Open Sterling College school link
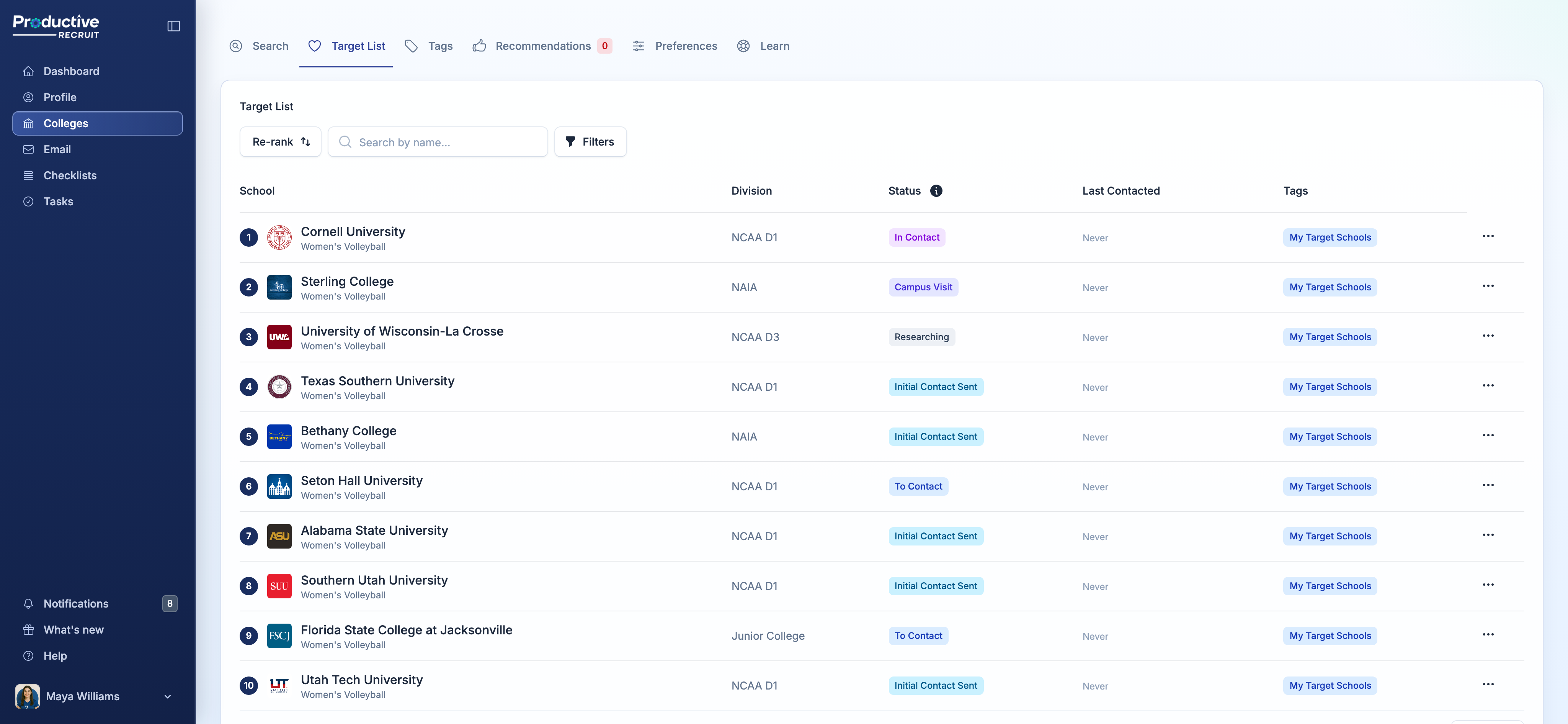 click(x=347, y=281)
